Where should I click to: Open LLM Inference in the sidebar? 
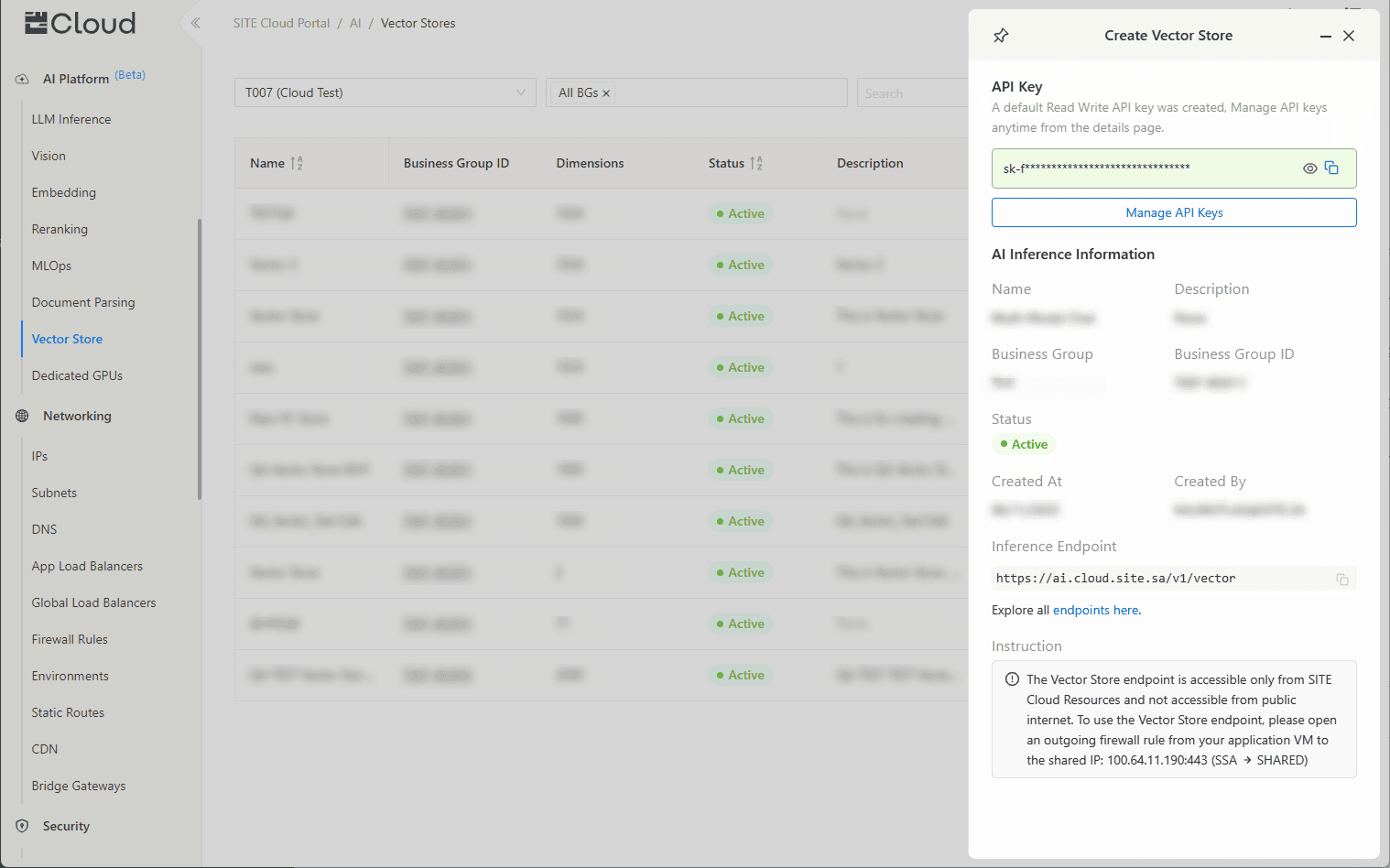pyautogui.click(x=71, y=119)
